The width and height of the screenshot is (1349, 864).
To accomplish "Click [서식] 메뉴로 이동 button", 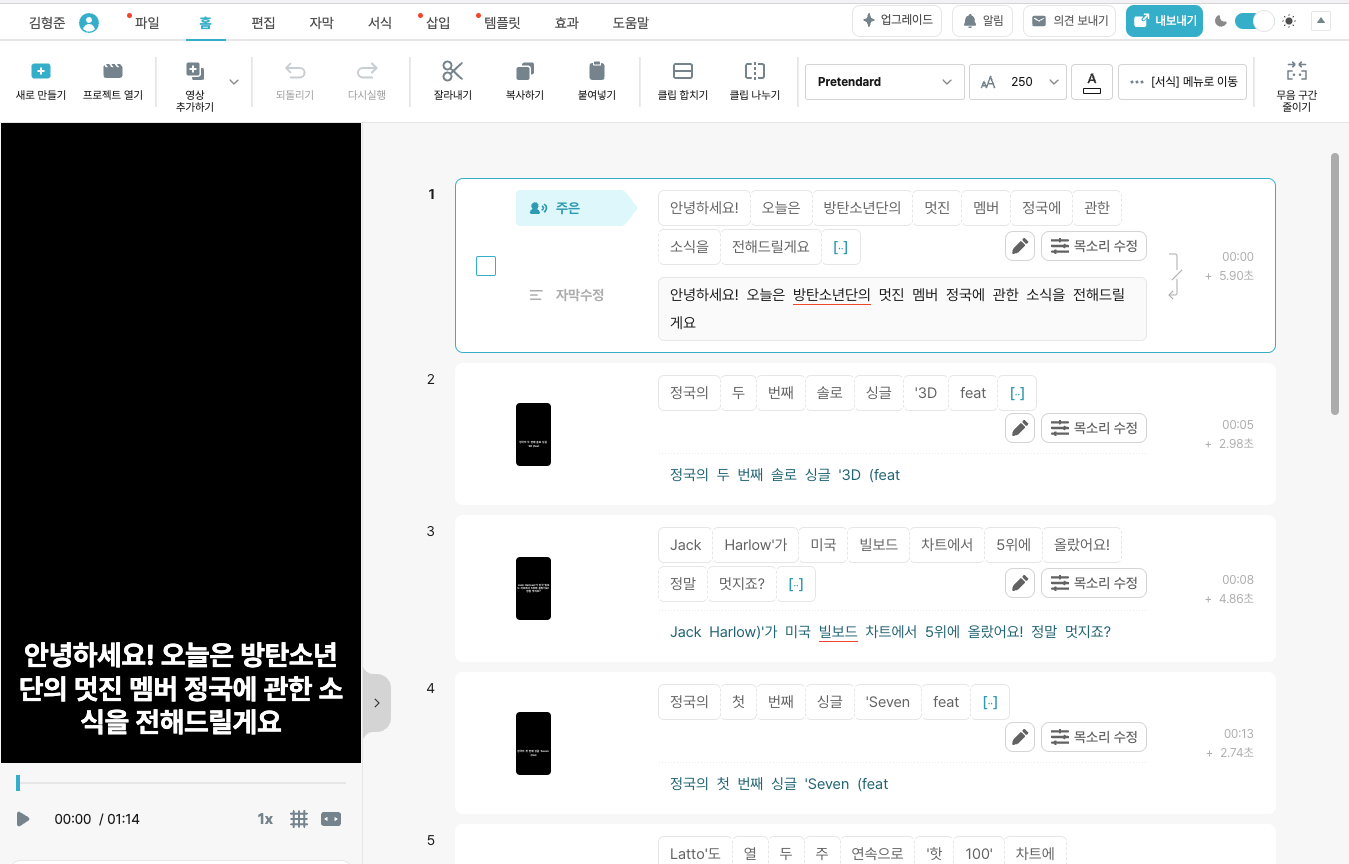I will coord(1183,82).
